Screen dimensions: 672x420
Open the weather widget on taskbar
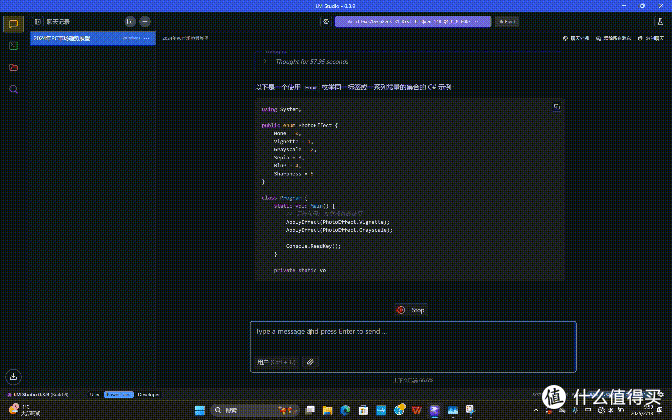click(24, 410)
